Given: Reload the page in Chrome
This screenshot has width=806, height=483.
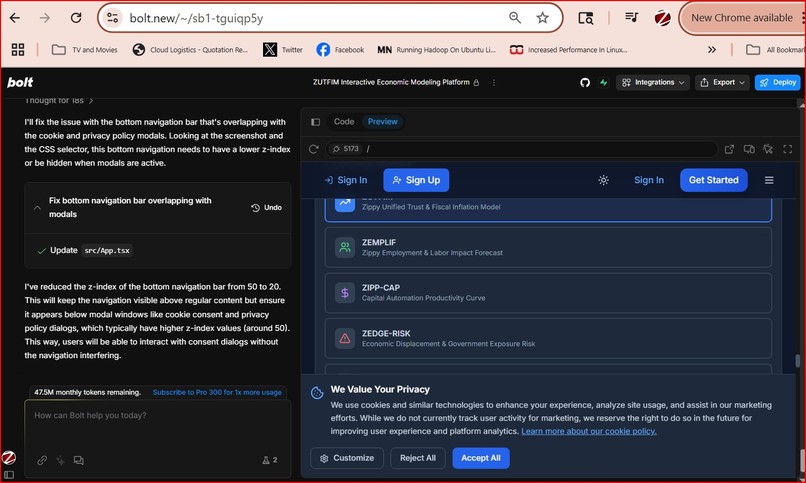Looking at the screenshot, I should 76,18.
